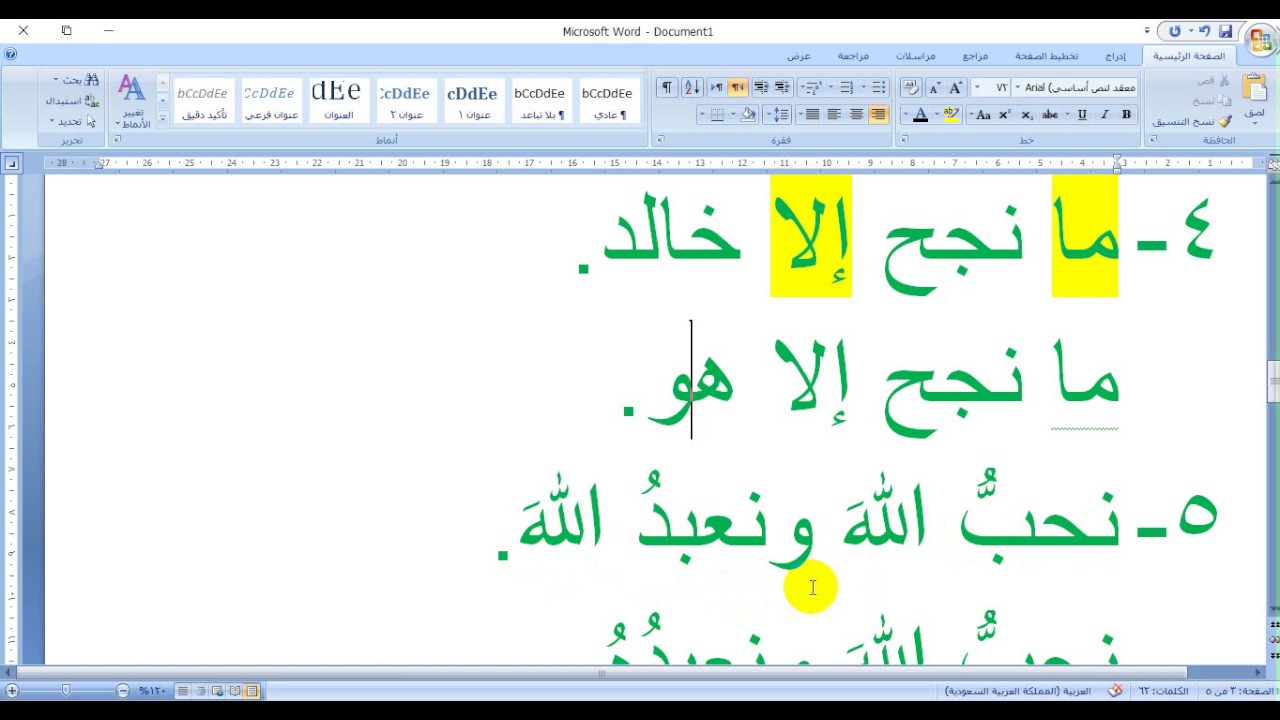Click the yellow text highlight color button
The height and width of the screenshot is (720, 1280).
[951, 115]
